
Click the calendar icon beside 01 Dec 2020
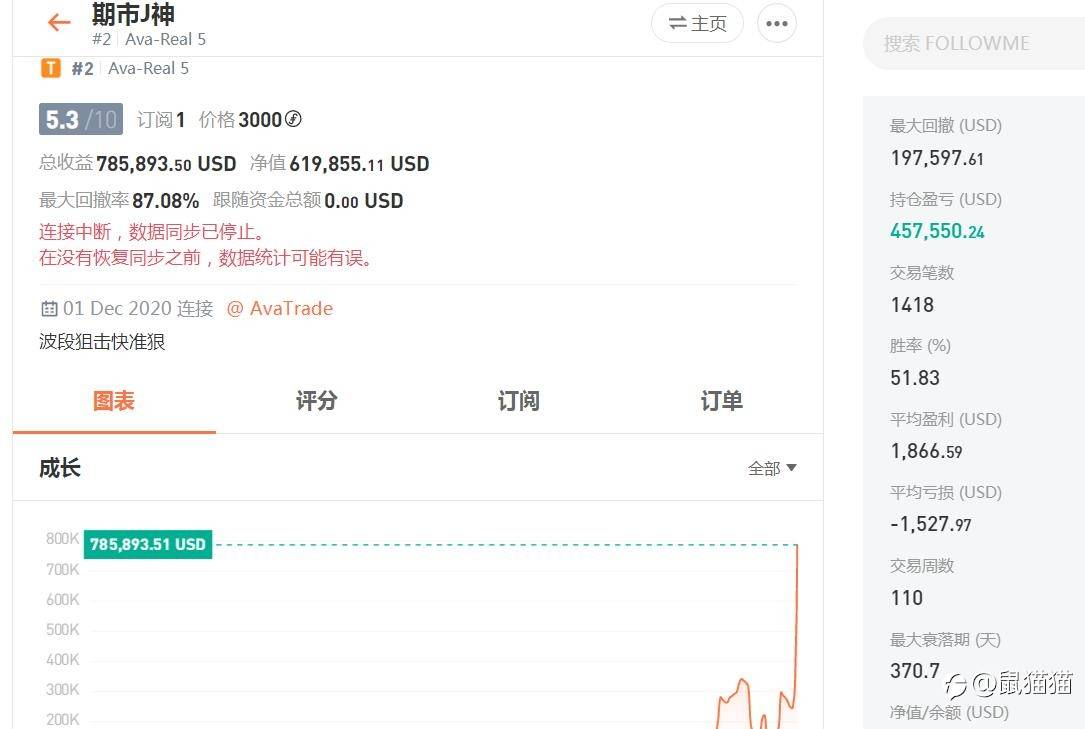pos(49,308)
